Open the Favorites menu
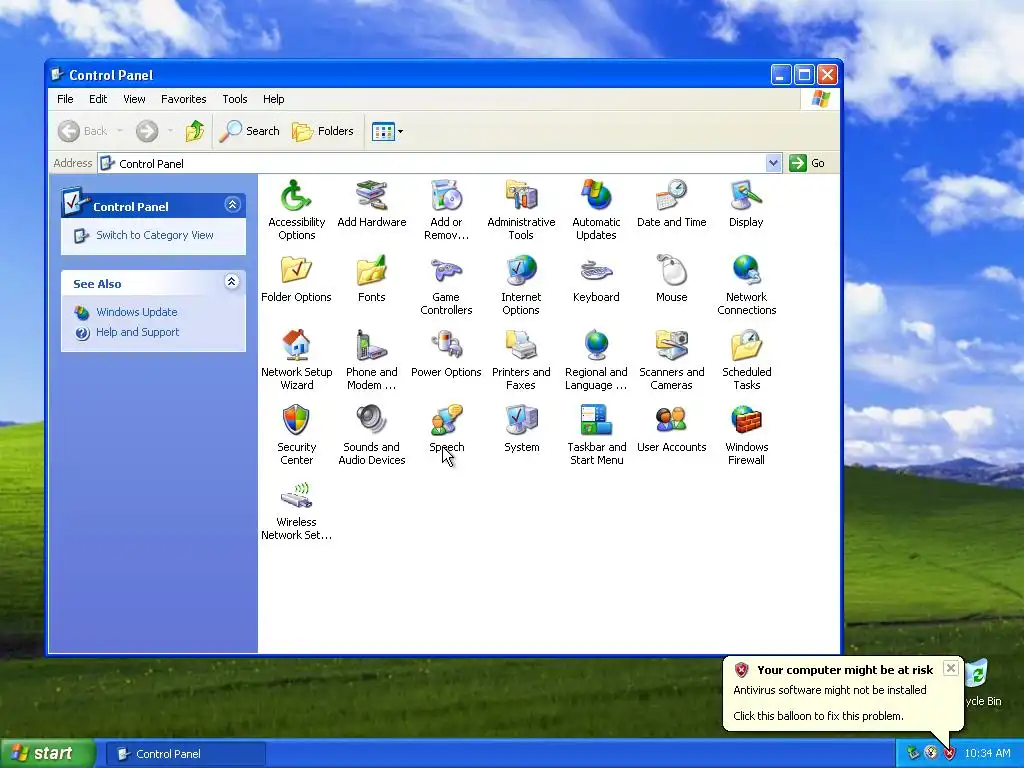Screen dimensions: 1024x768 click(184, 99)
